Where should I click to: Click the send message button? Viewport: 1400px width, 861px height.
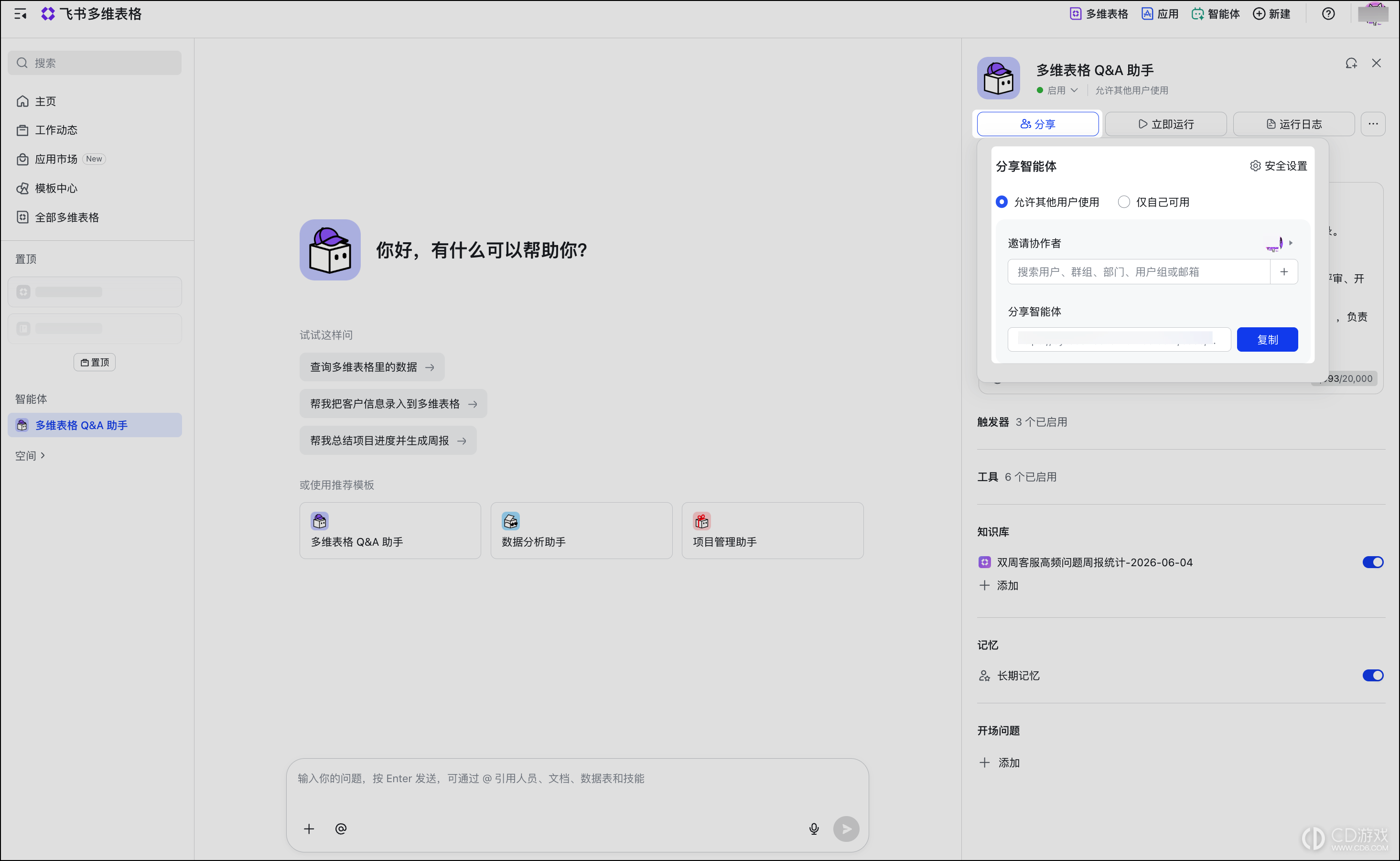pyautogui.click(x=846, y=829)
